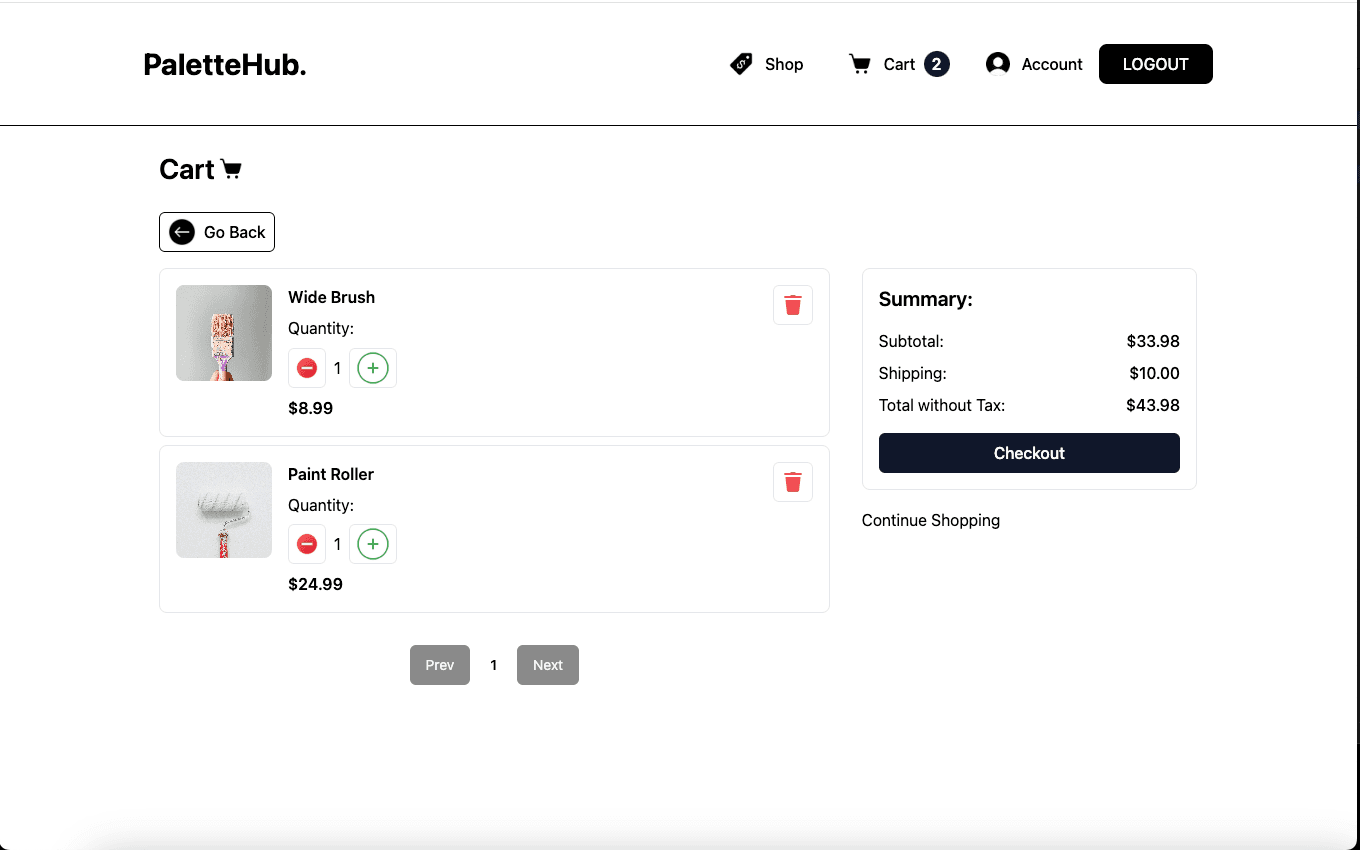The height and width of the screenshot is (850, 1360).
Task: Click the Go Back button
Action: [217, 232]
